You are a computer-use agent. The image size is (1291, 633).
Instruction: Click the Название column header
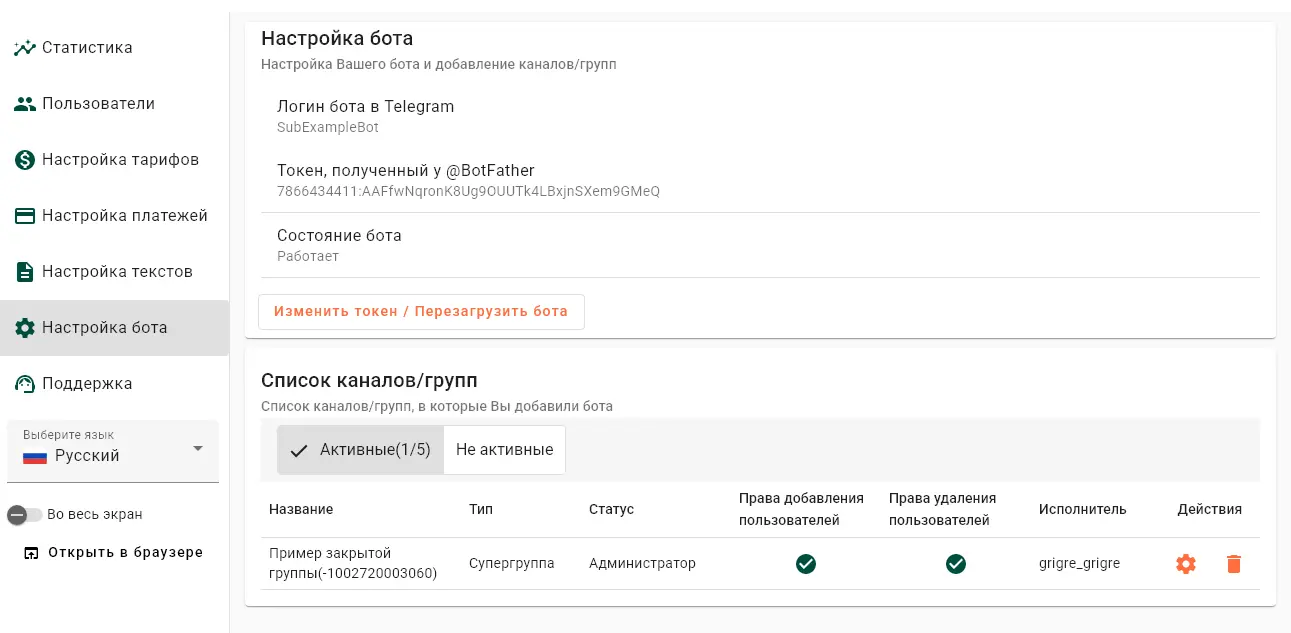(301, 509)
